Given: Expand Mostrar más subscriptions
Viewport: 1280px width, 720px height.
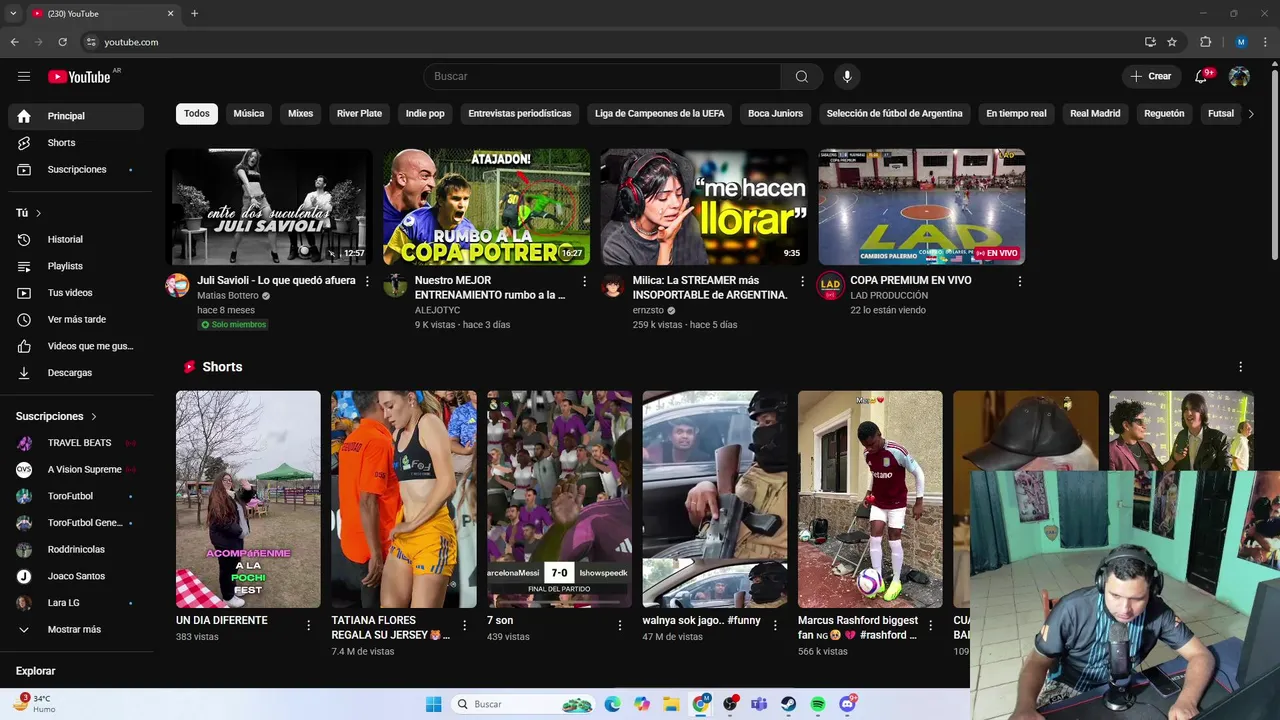Looking at the screenshot, I should (x=76, y=630).
